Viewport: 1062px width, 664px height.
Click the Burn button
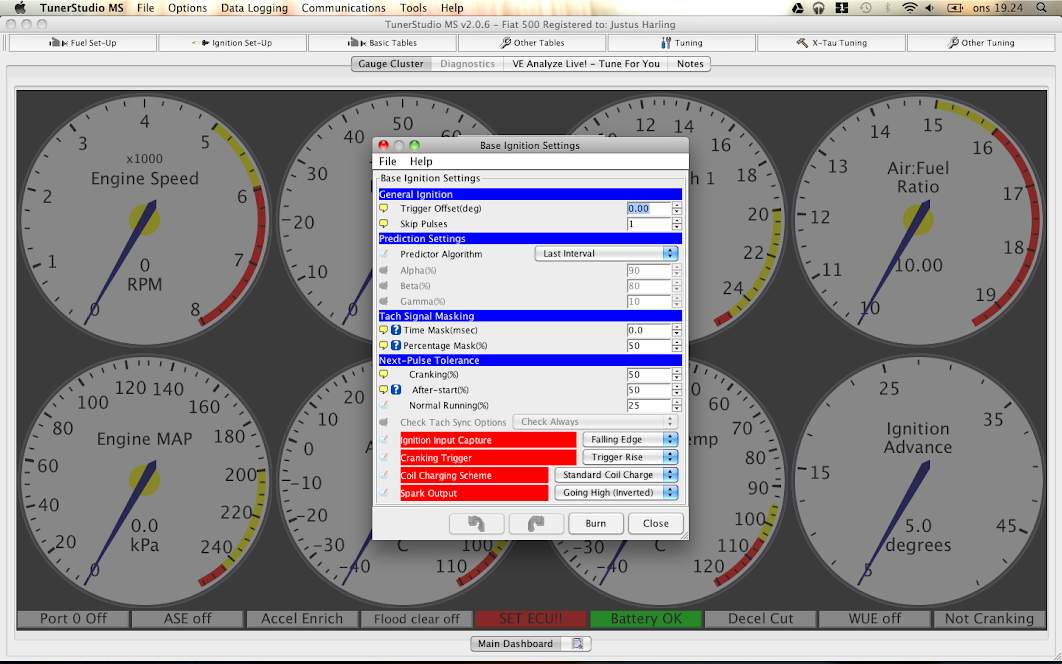pos(596,524)
